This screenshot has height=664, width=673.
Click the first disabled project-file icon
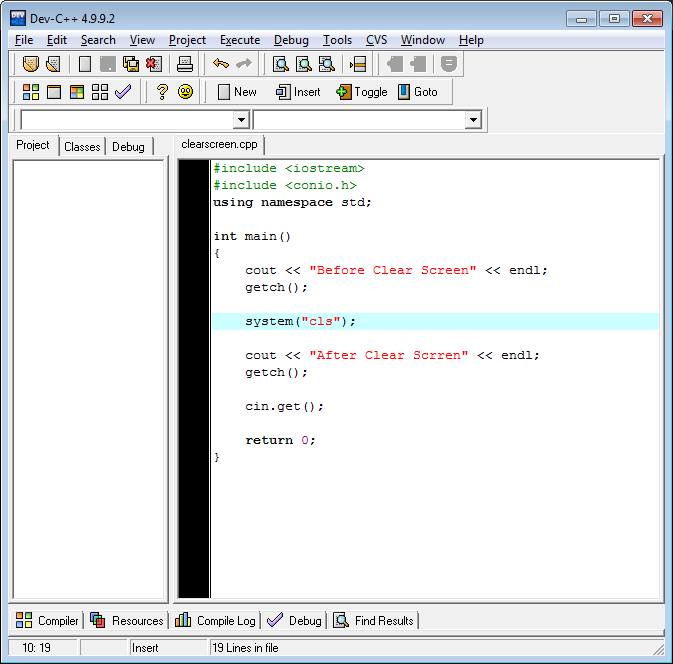(x=394, y=64)
